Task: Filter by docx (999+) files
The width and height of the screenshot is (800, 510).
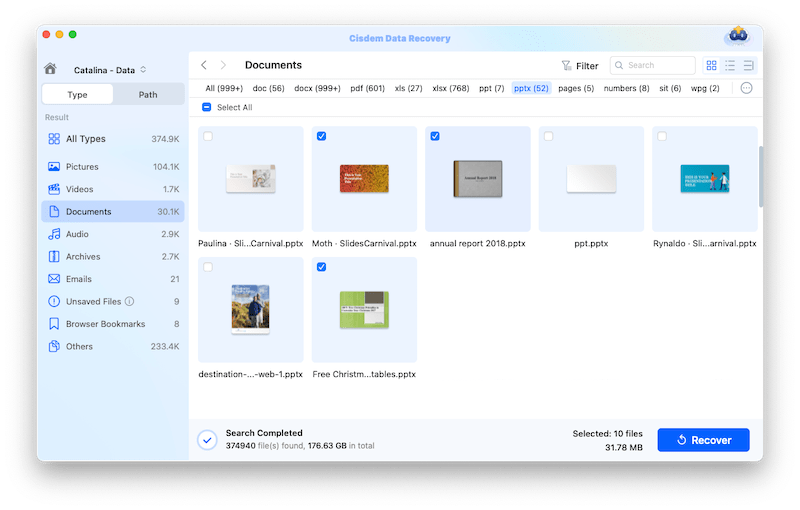Action: pyautogui.click(x=317, y=88)
